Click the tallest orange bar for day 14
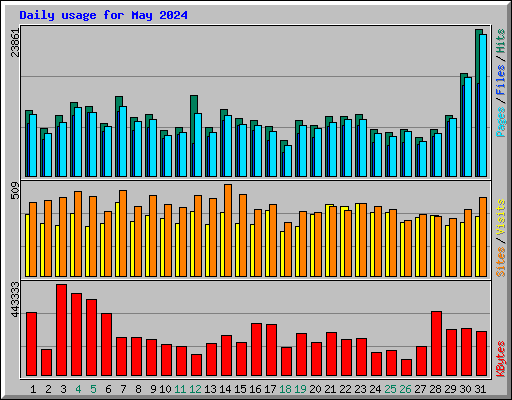 (228, 230)
